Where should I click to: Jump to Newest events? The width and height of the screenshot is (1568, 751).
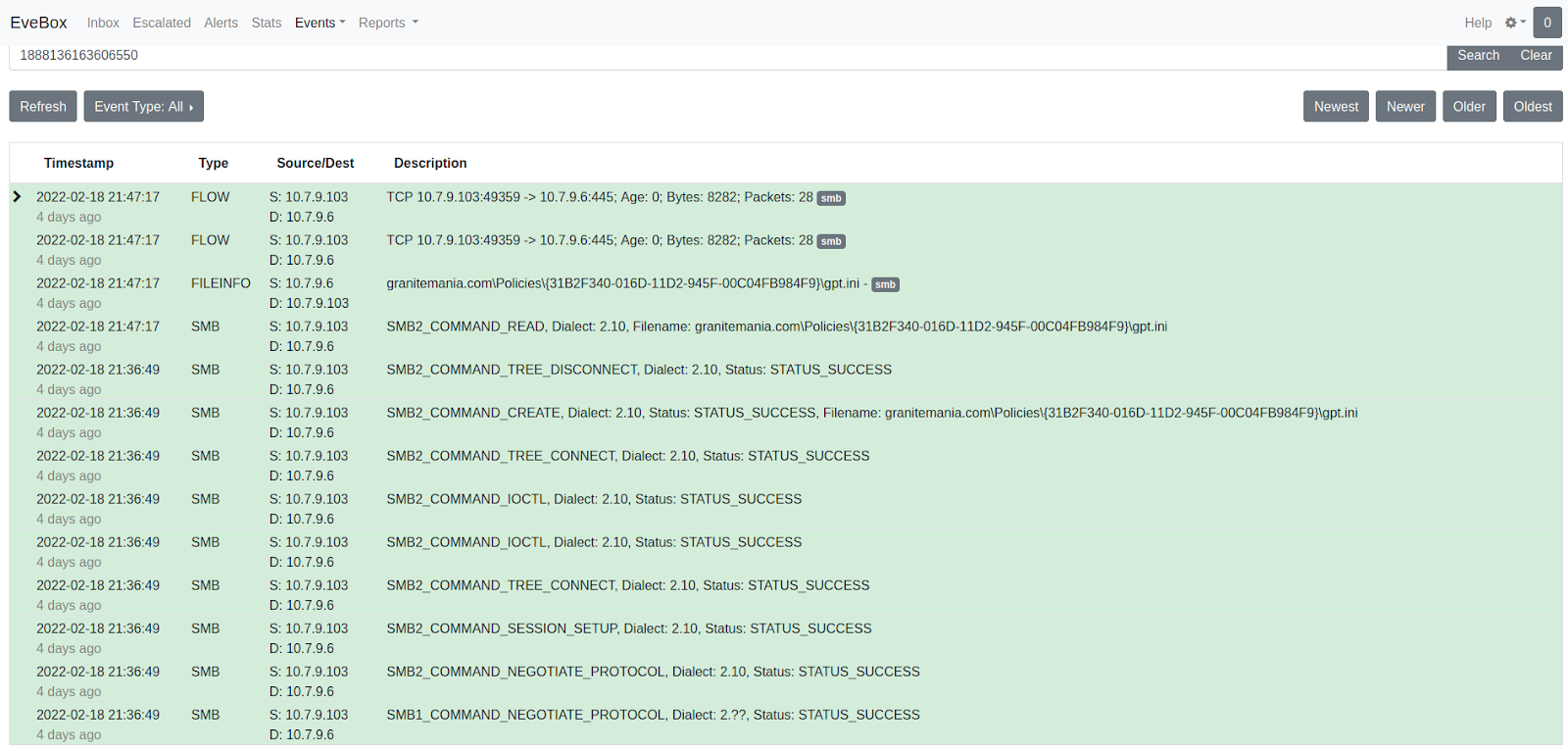click(1336, 106)
